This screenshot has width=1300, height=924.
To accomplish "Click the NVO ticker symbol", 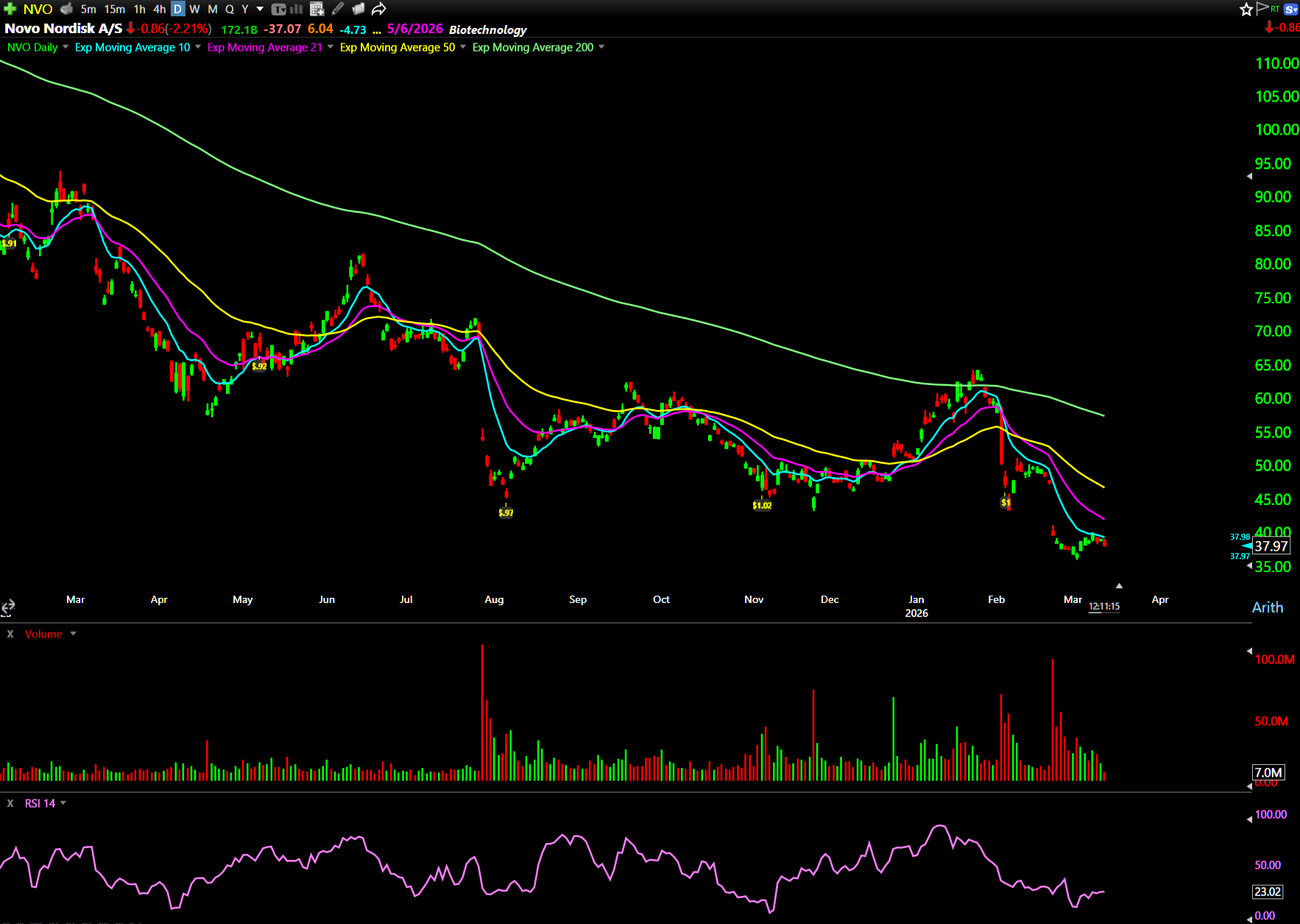I will click(x=38, y=9).
